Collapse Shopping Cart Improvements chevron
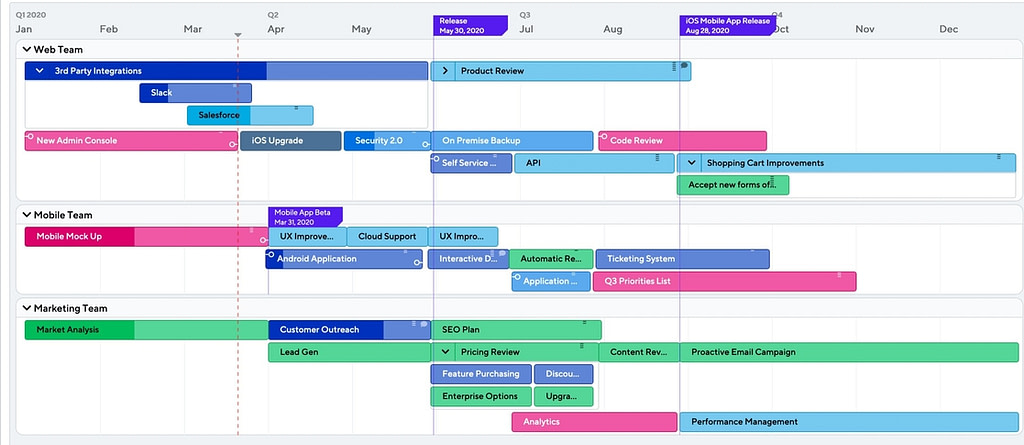The width and height of the screenshot is (1024, 445). (692, 163)
